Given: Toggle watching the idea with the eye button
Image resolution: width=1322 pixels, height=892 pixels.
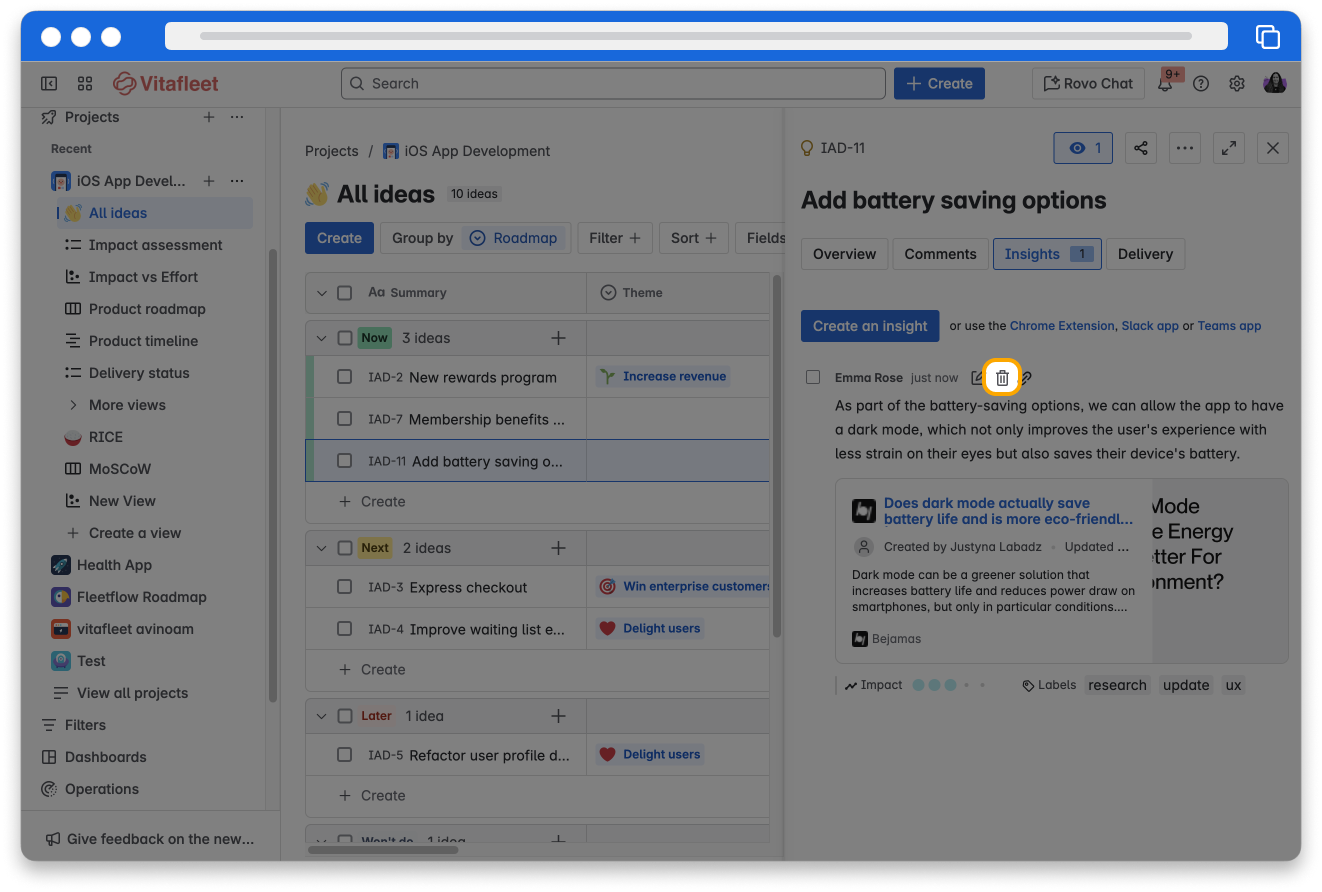Looking at the screenshot, I should click(x=1083, y=148).
